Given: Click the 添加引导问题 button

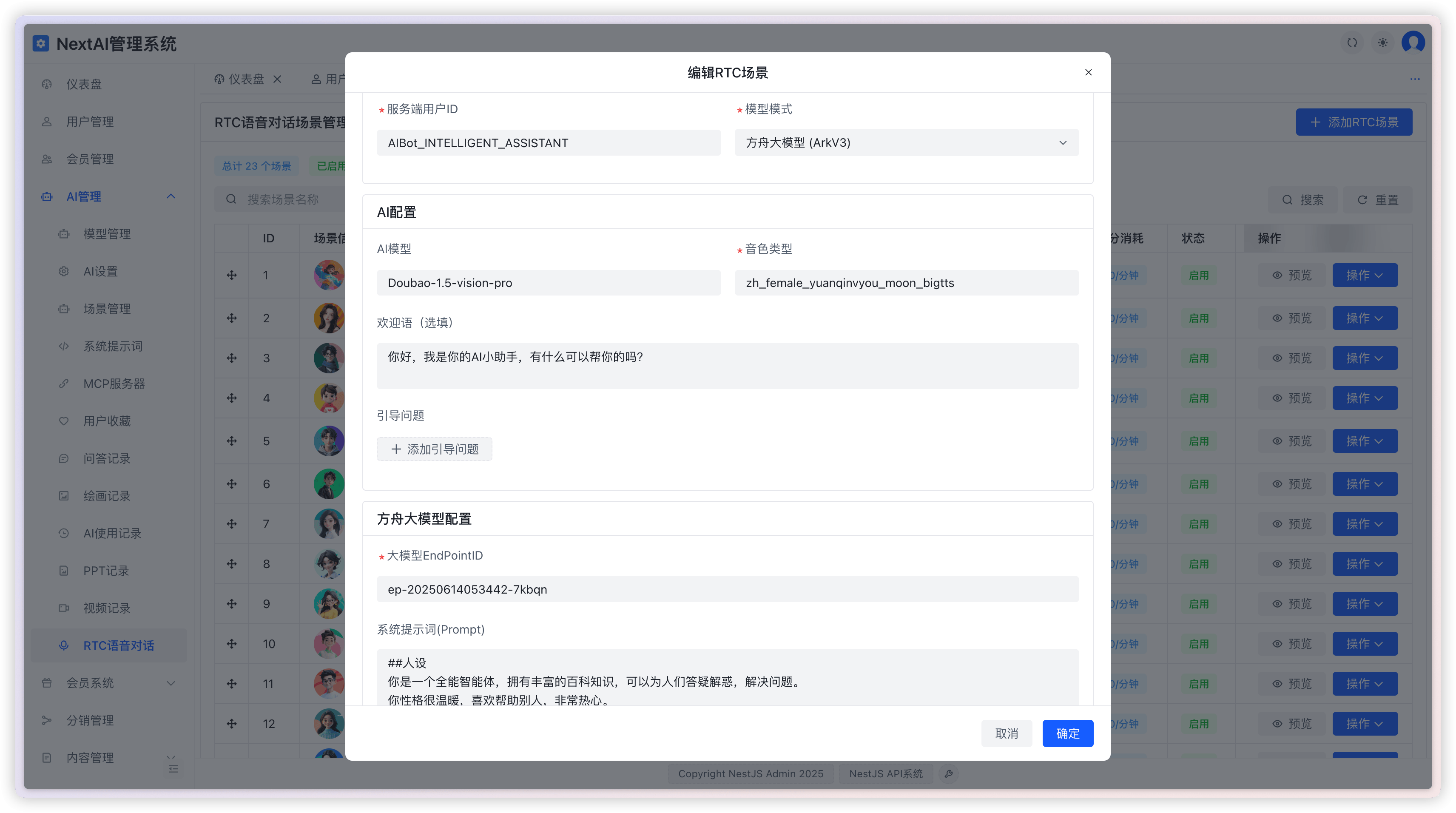Looking at the screenshot, I should pyautogui.click(x=434, y=449).
